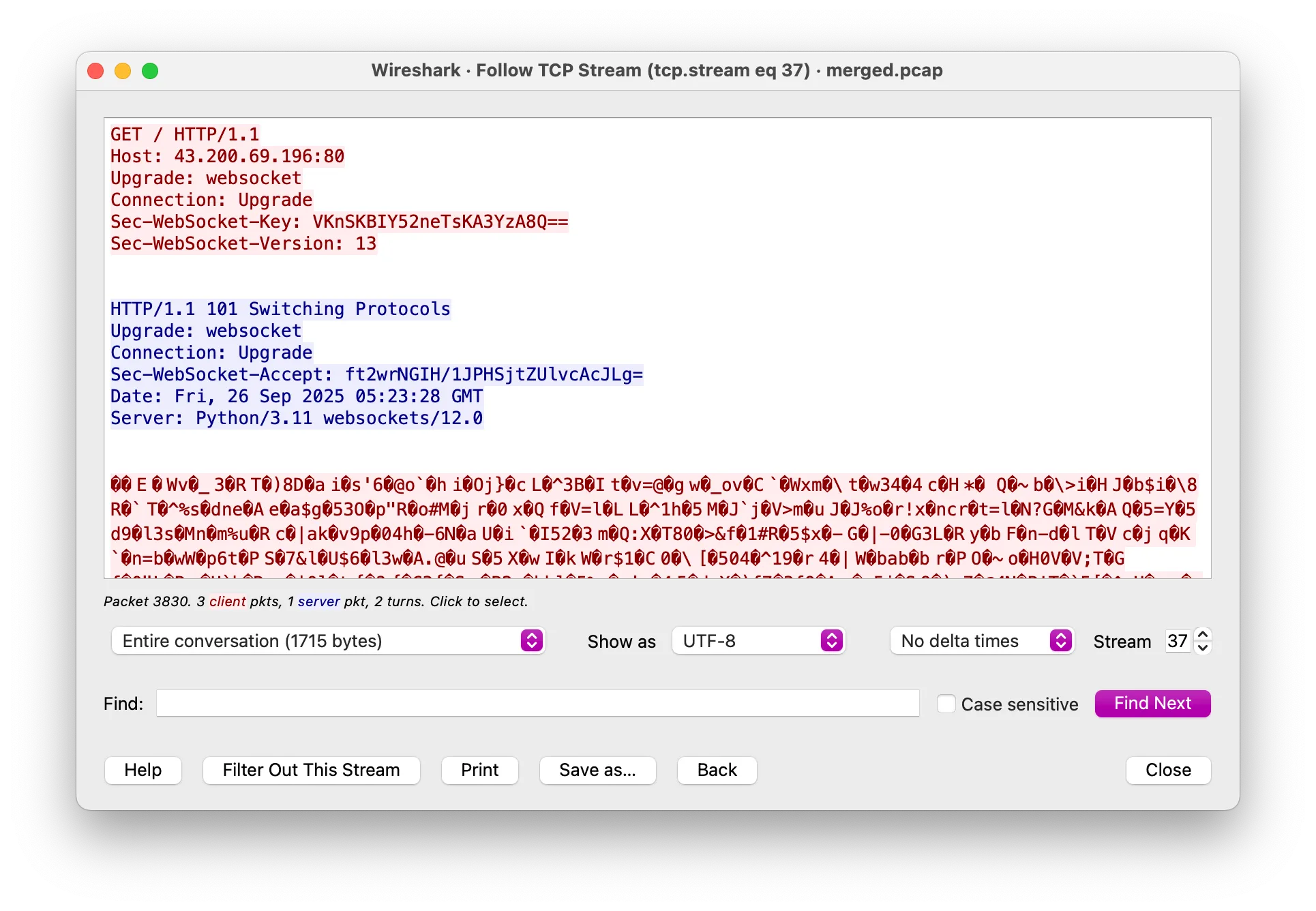The height and width of the screenshot is (911, 1316).
Task: Click the Stream number value field
Action: click(1178, 641)
